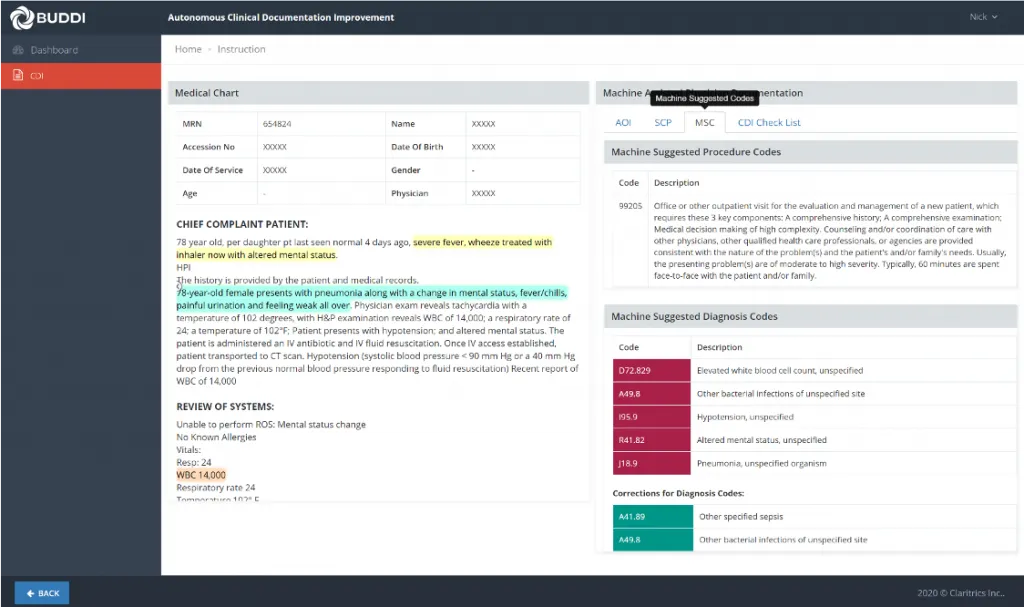Click the Instruction breadcrumb link
The height and width of the screenshot is (607, 1024).
click(241, 49)
